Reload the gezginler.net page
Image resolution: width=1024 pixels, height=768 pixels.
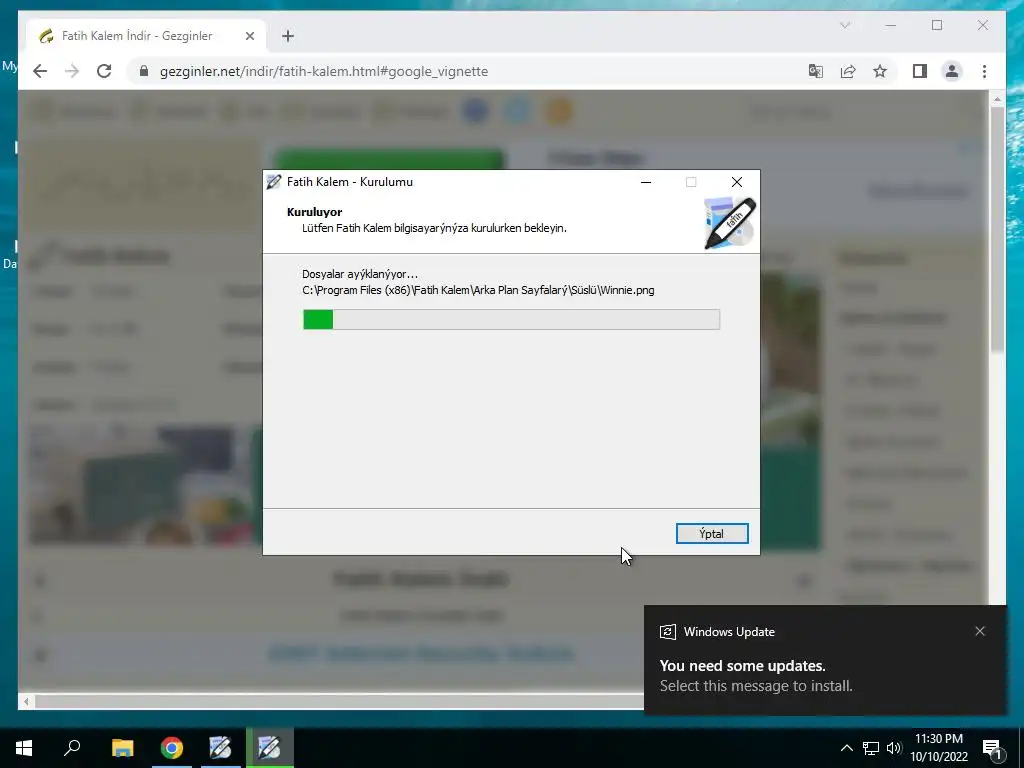[104, 71]
